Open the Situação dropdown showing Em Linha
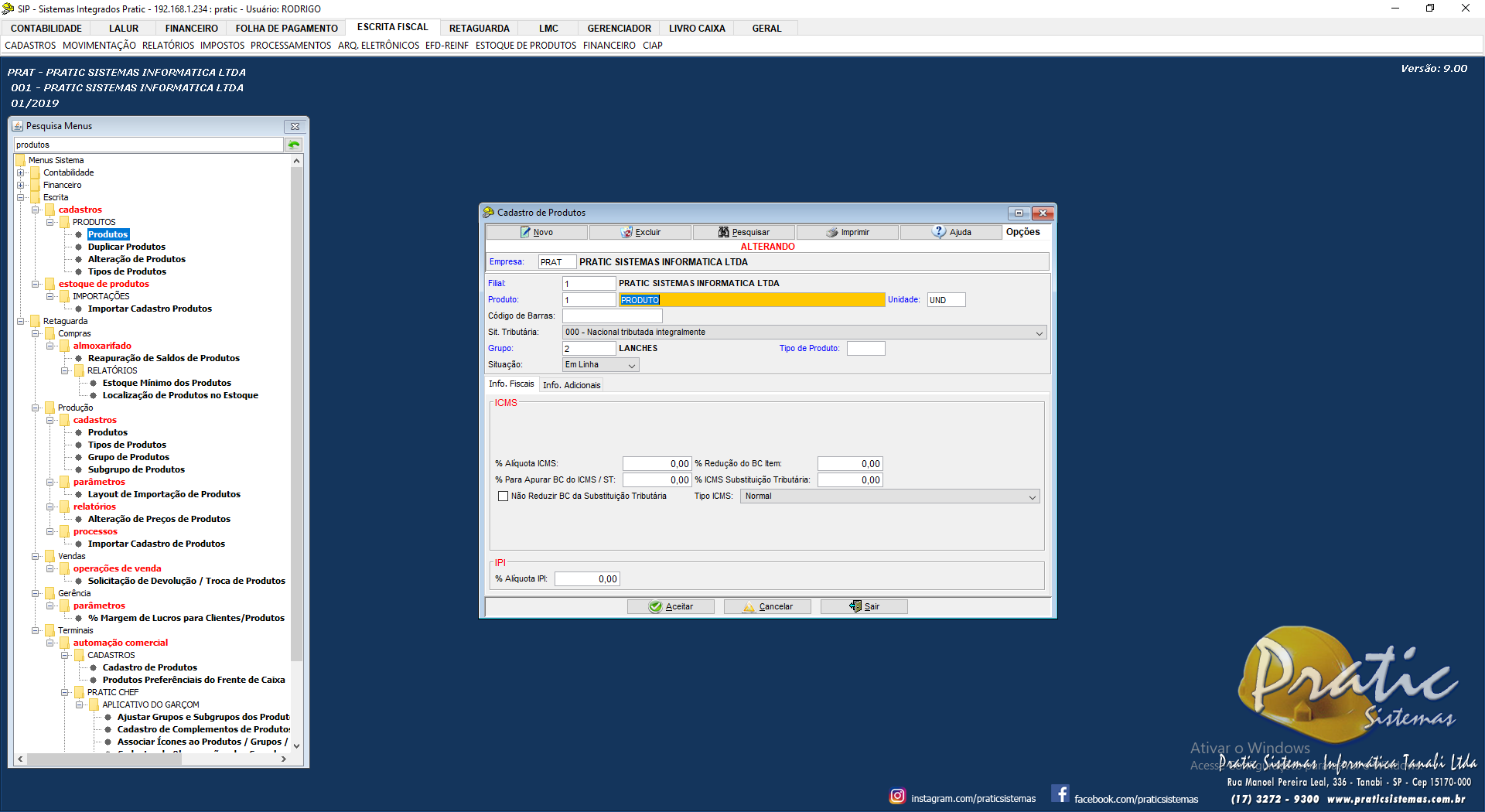The height and width of the screenshot is (812, 1485). click(x=631, y=365)
